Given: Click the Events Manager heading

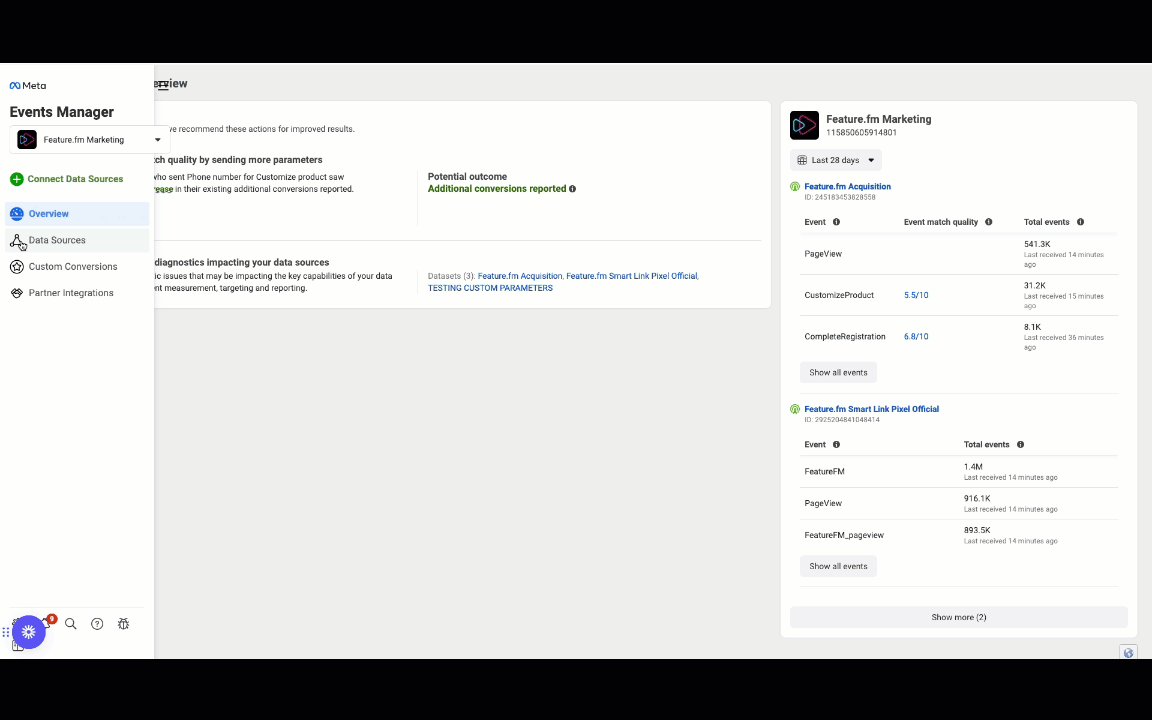Looking at the screenshot, I should 62,112.
